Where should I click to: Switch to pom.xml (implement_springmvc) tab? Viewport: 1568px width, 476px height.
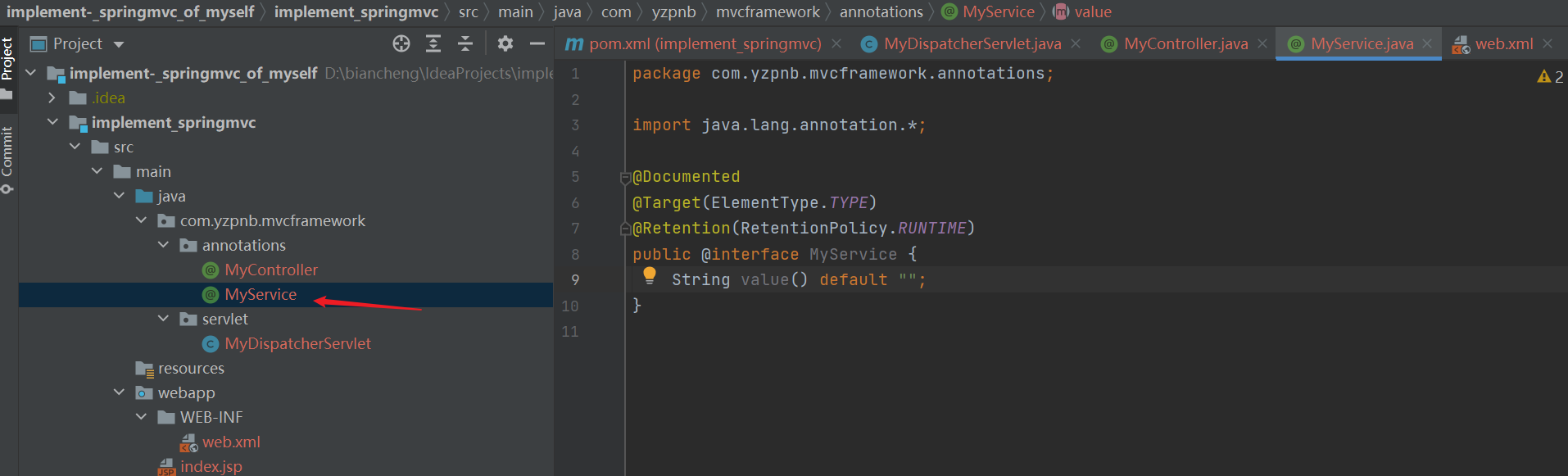[705, 43]
